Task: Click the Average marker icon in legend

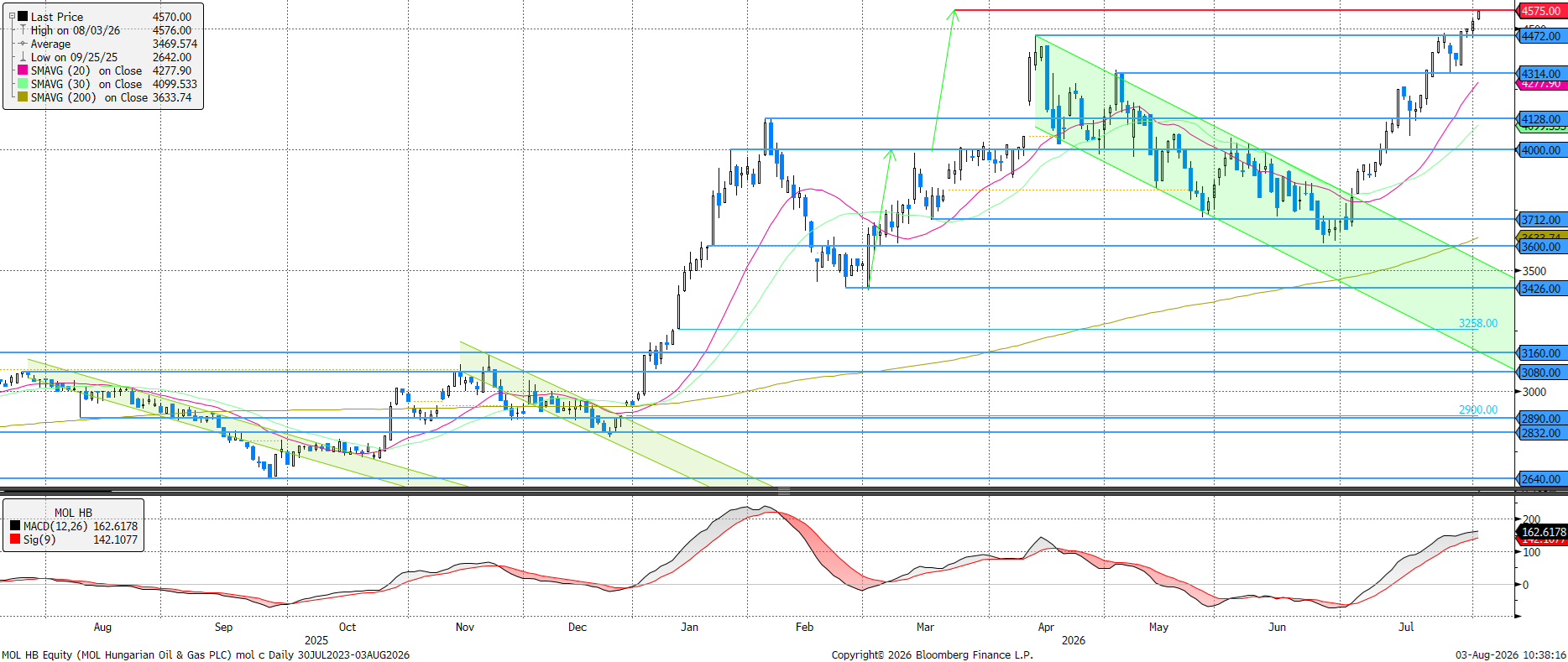Action: point(23,44)
